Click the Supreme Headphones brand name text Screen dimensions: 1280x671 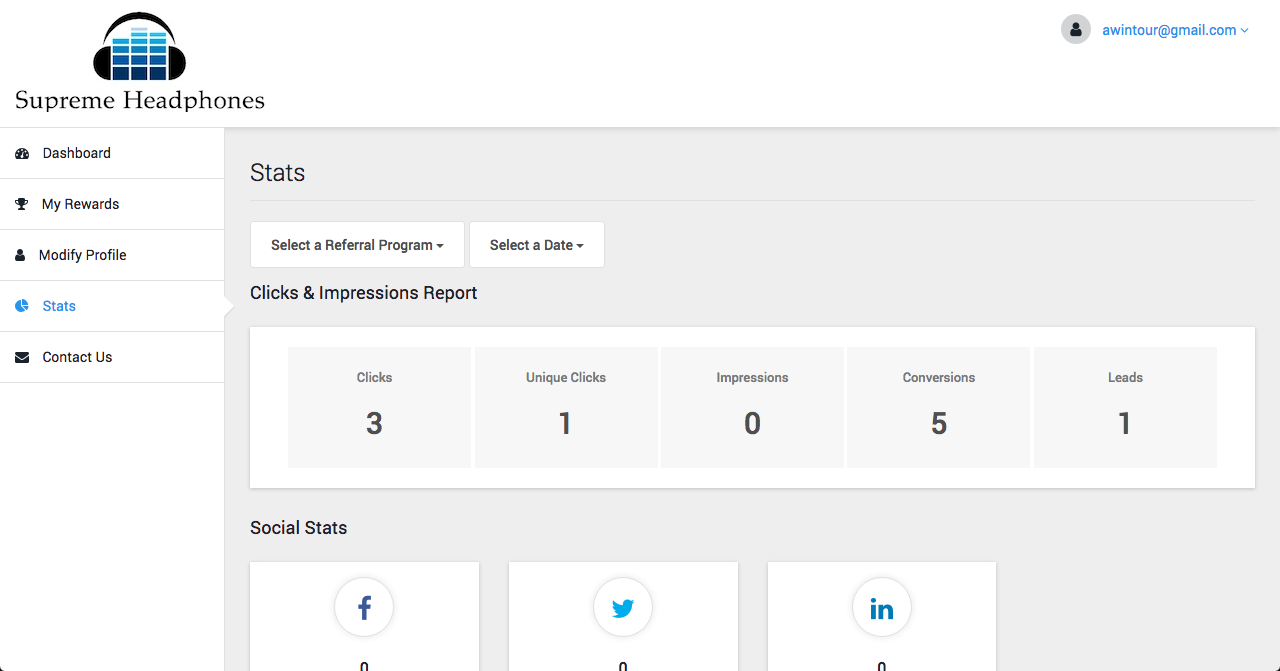pos(140,100)
